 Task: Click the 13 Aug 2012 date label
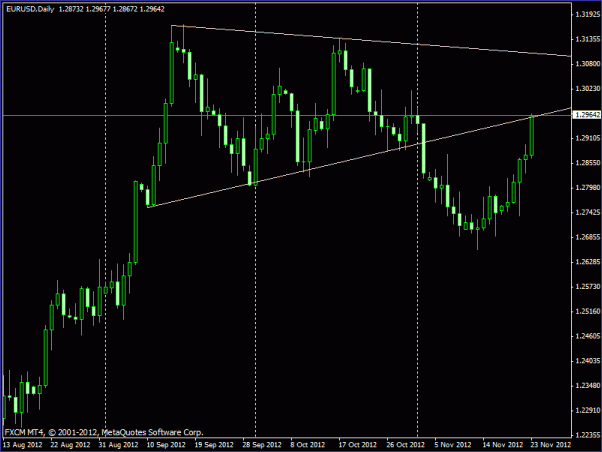[x=22, y=445]
